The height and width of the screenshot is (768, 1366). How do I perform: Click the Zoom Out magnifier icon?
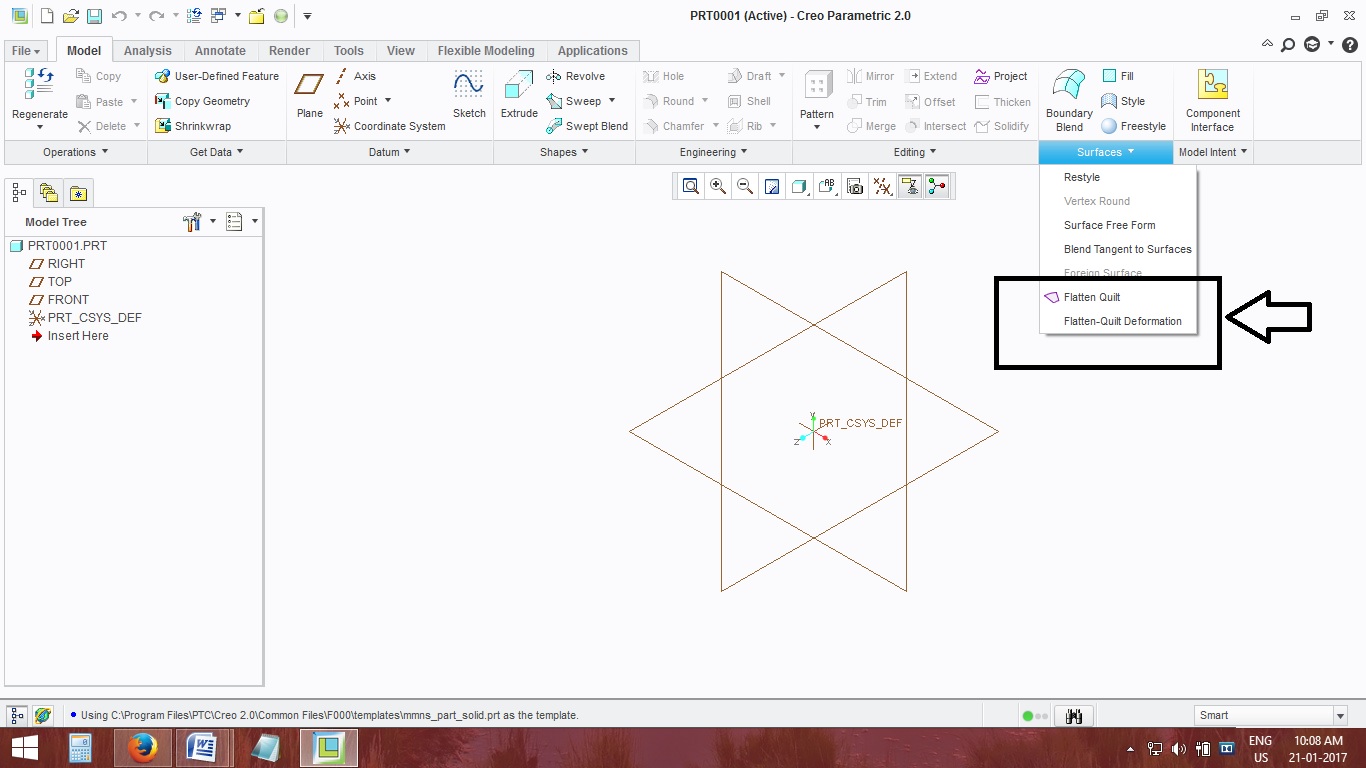744,186
